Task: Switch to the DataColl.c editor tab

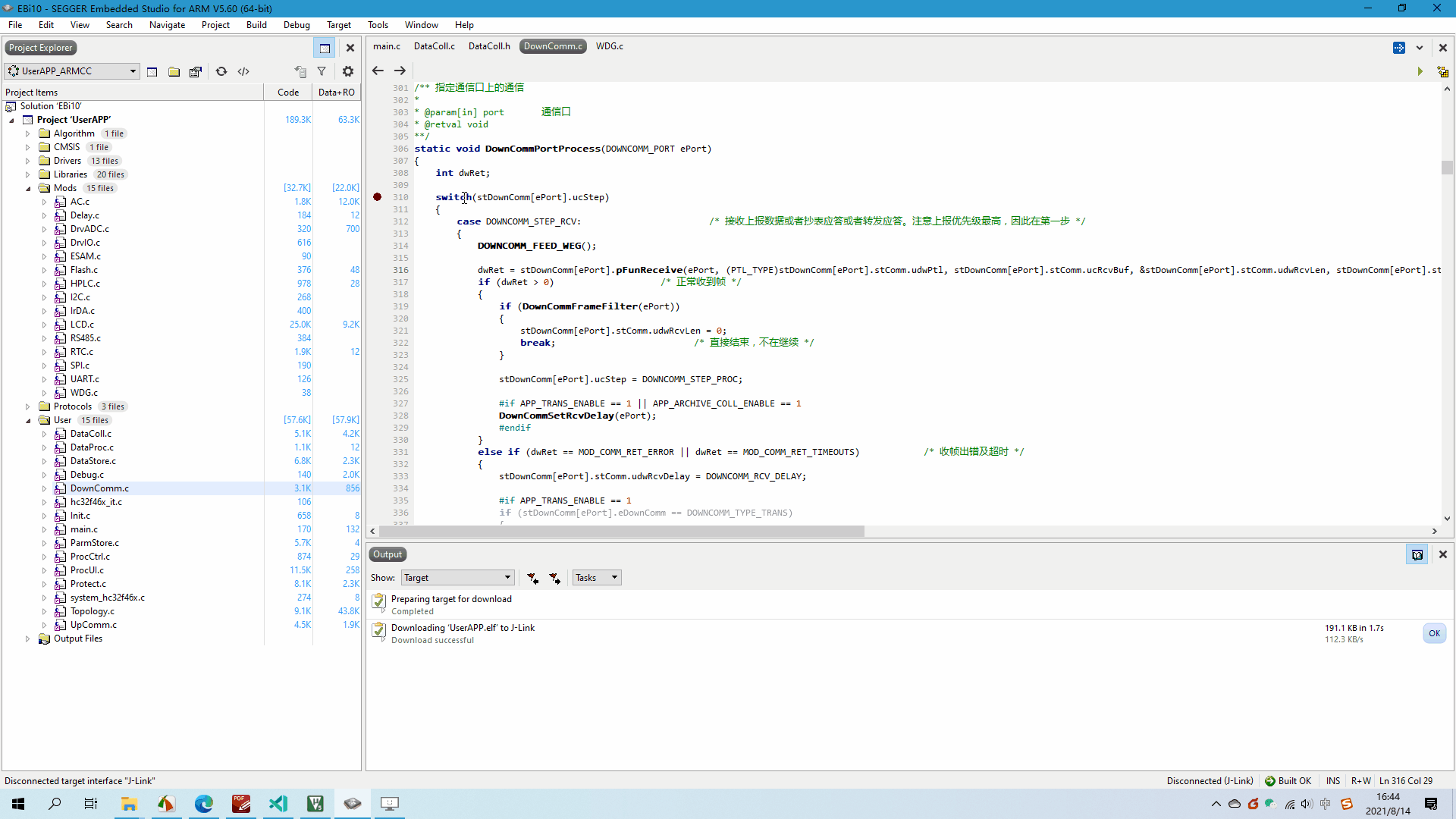Action: pyautogui.click(x=435, y=46)
